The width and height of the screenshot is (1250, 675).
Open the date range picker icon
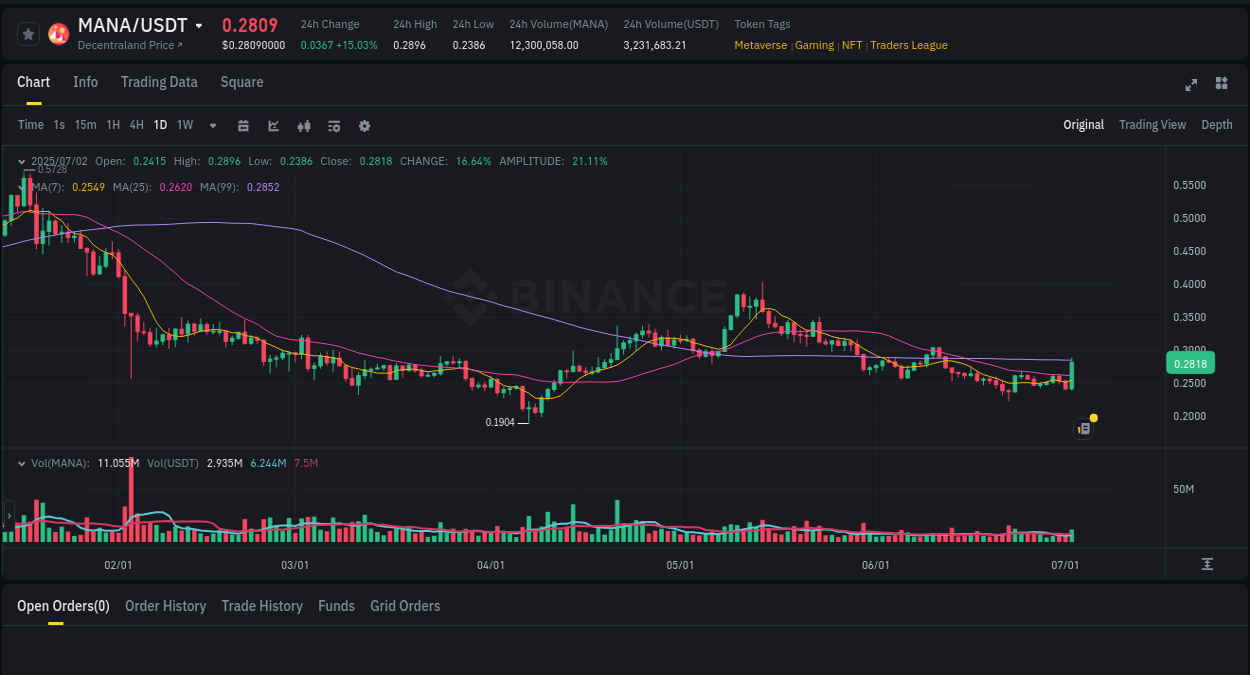pyautogui.click(x=243, y=125)
